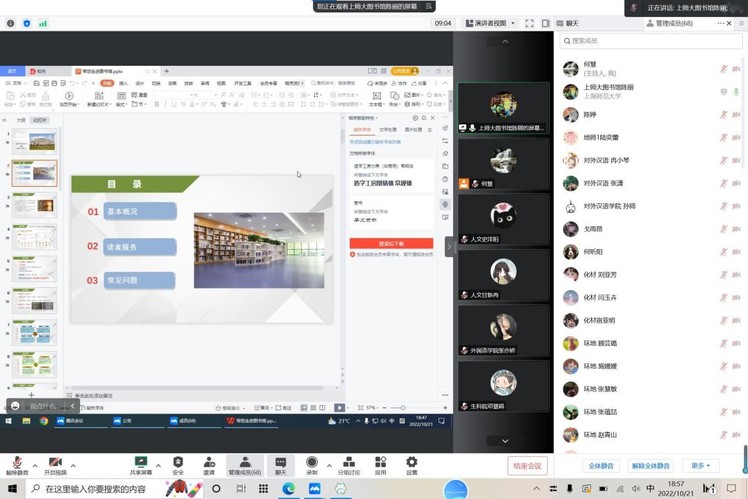Start recording with the 录制 icon

pos(312,463)
